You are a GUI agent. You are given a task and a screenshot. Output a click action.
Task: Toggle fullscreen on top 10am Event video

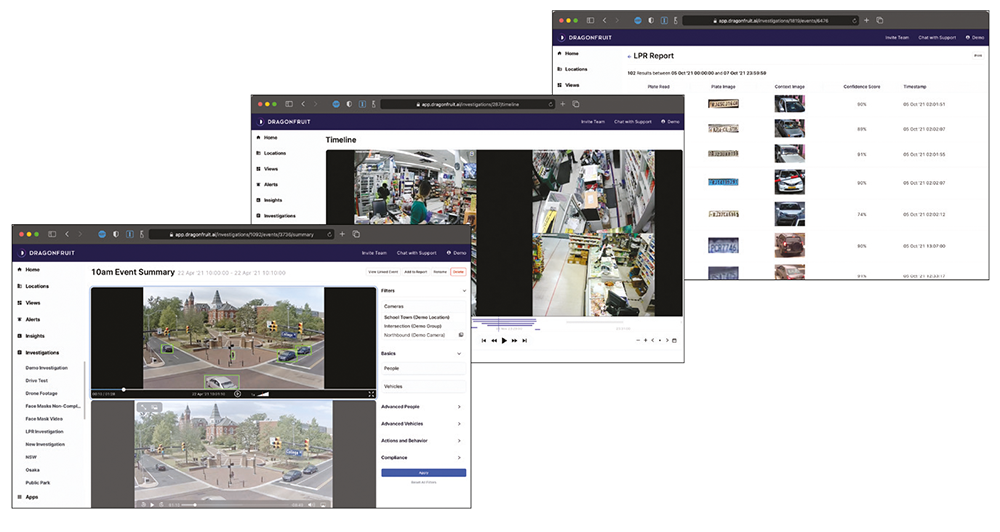pos(371,394)
